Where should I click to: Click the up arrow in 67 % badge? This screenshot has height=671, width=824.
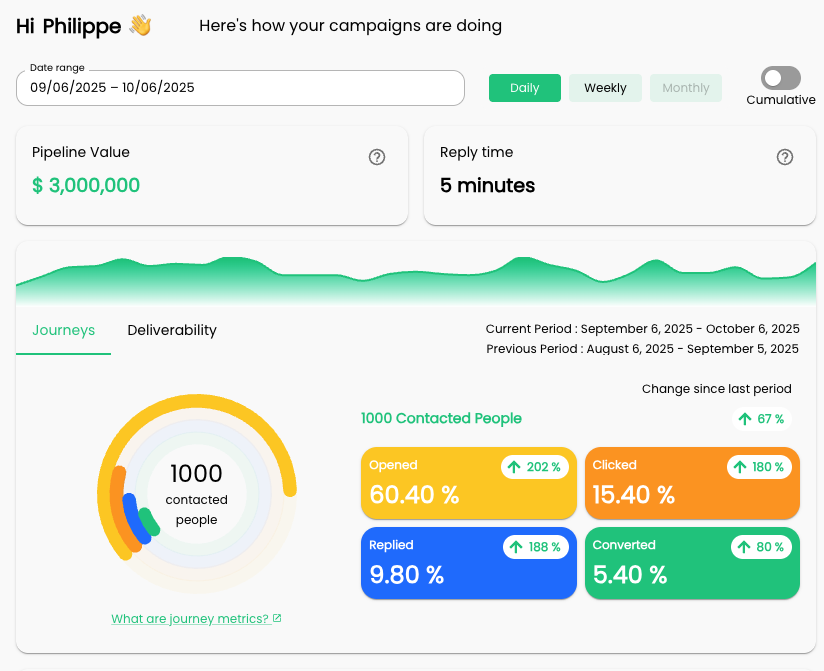coord(745,419)
